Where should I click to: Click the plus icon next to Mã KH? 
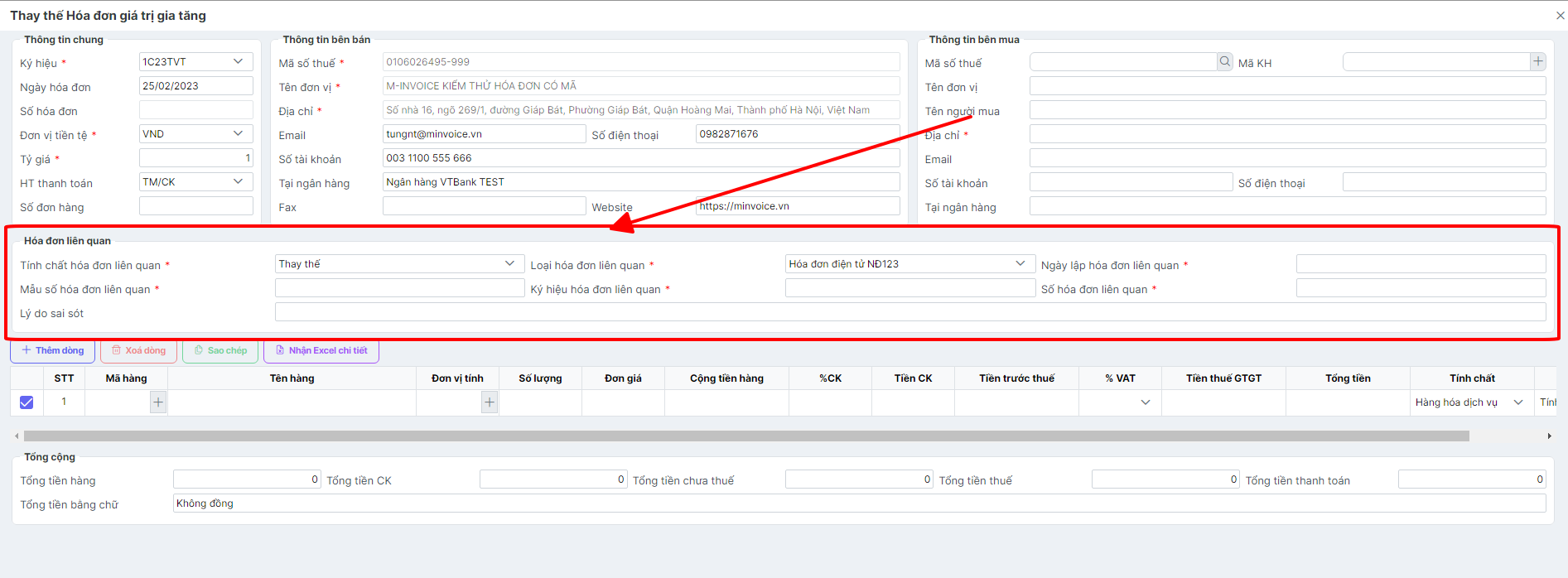[1537, 61]
